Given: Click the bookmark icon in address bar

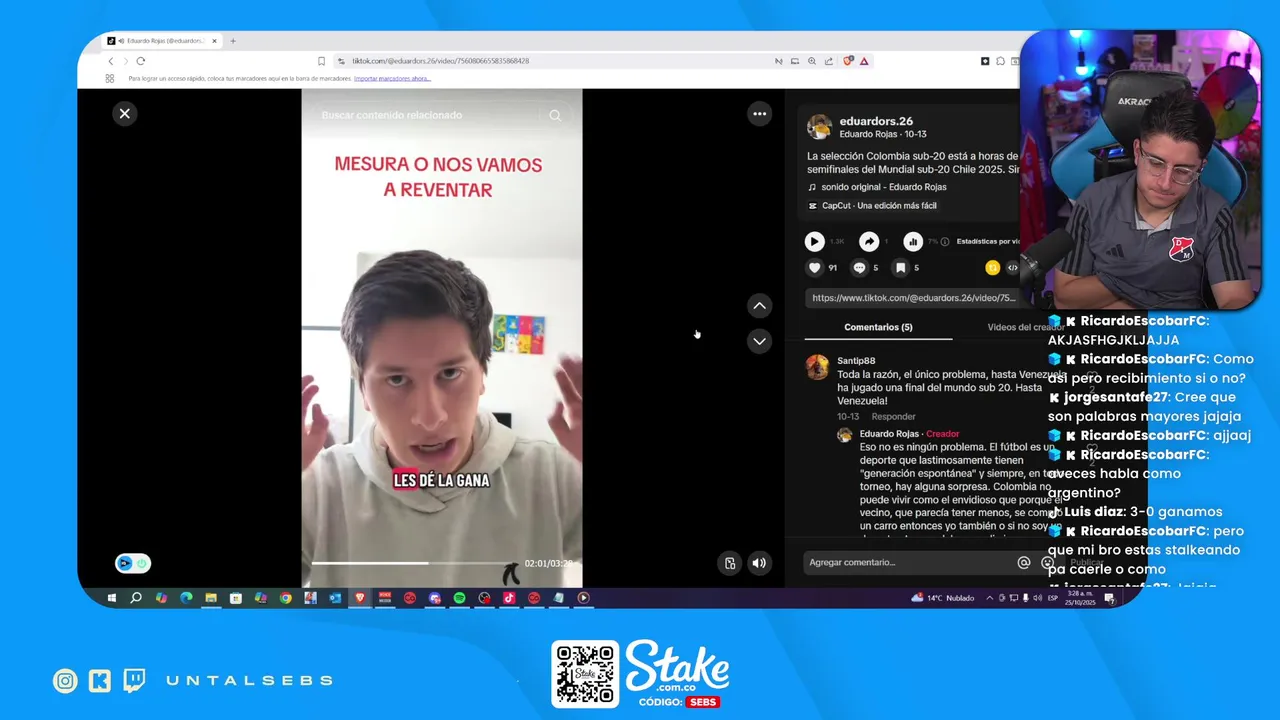Looking at the screenshot, I should pyautogui.click(x=321, y=61).
